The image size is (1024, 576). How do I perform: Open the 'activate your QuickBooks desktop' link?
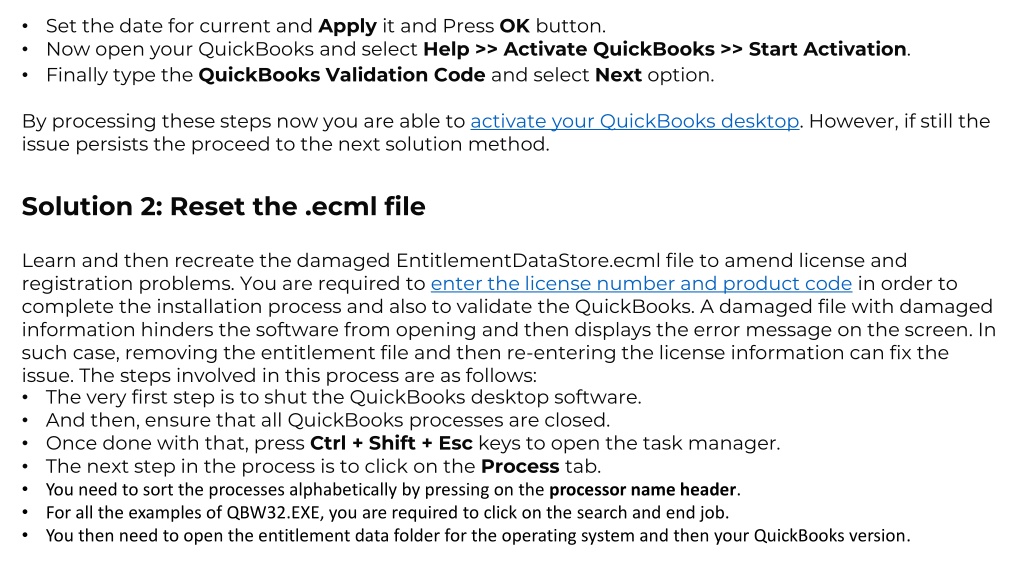[x=634, y=121]
